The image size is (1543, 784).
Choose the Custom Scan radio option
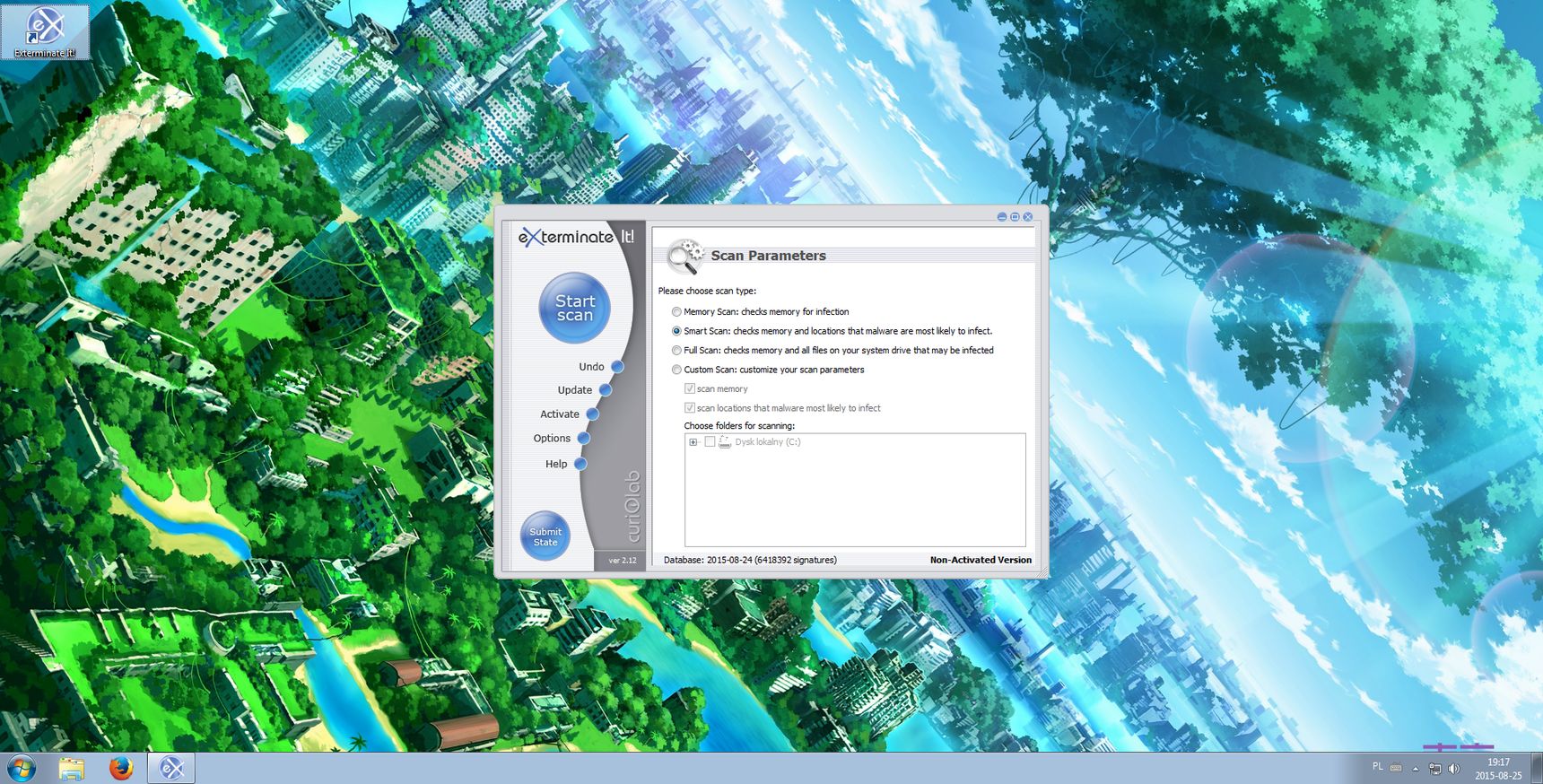676,370
